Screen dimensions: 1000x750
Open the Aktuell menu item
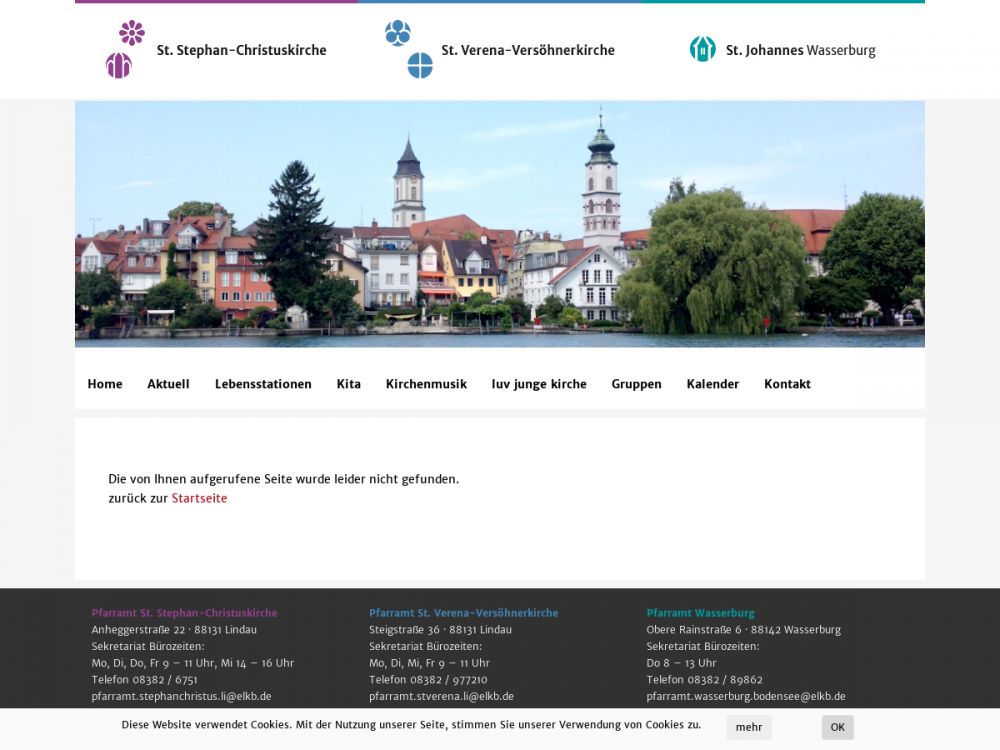pos(168,384)
